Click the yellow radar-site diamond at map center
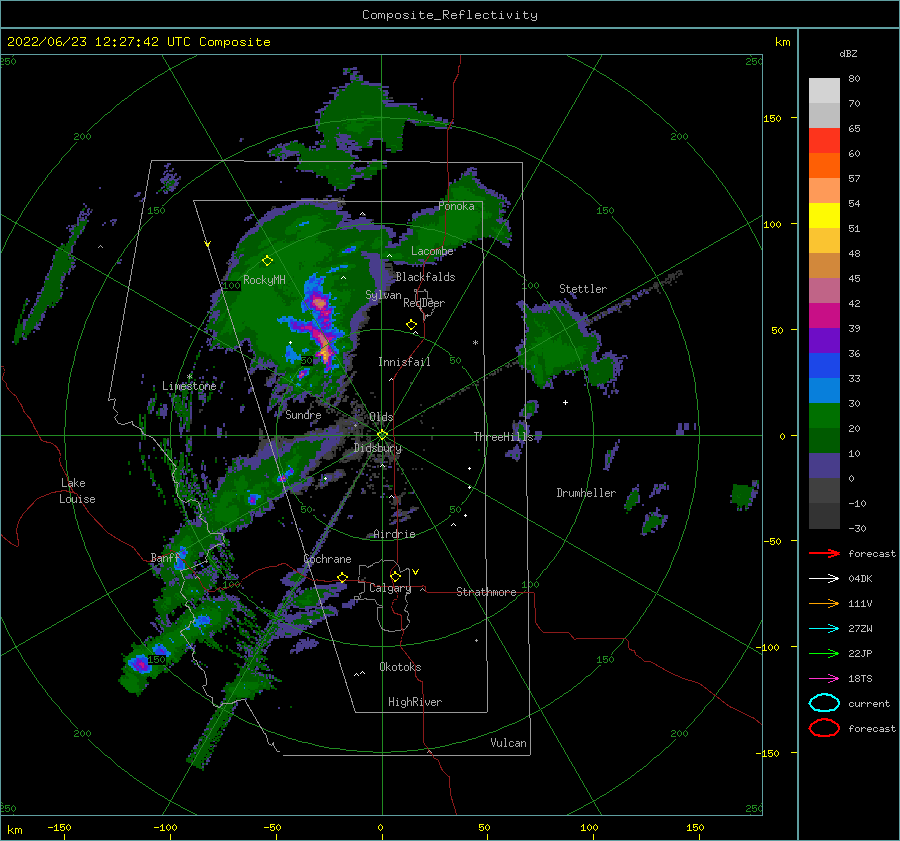The image size is (900, 841). click(382, 435)
